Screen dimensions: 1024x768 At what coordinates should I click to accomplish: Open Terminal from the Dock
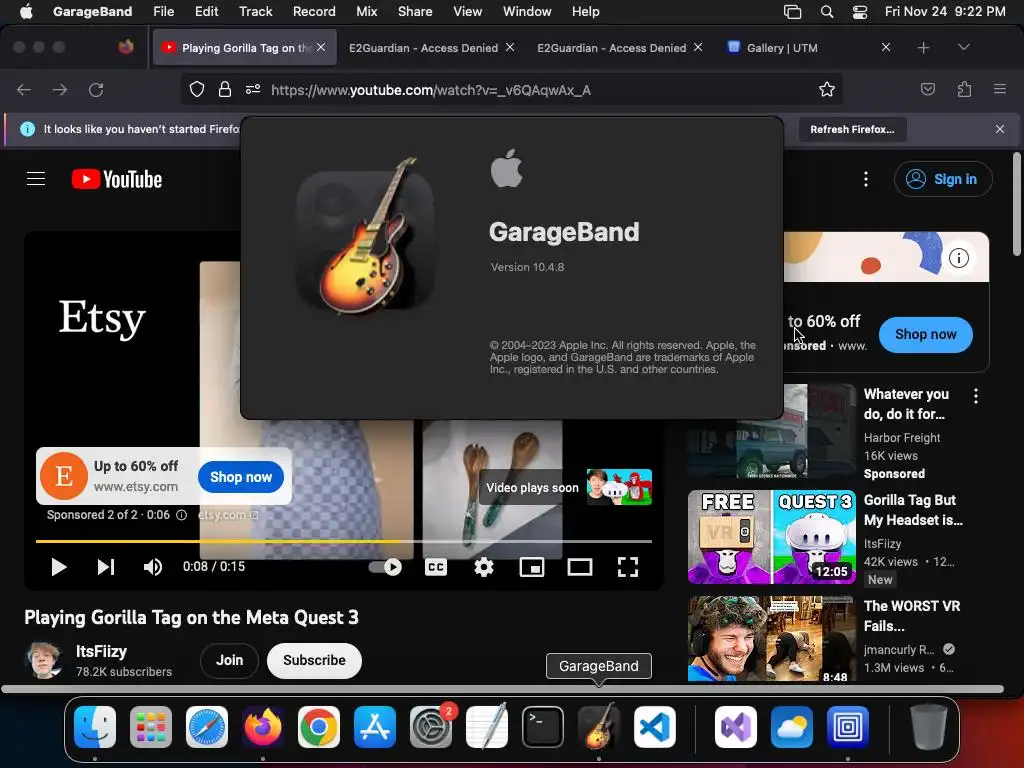click(x=543, y=727)
